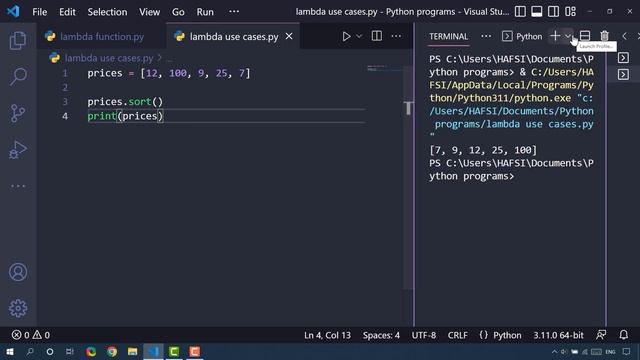Open Customize Layout button
Screen dimensions: 640x360
coord(571,11)
